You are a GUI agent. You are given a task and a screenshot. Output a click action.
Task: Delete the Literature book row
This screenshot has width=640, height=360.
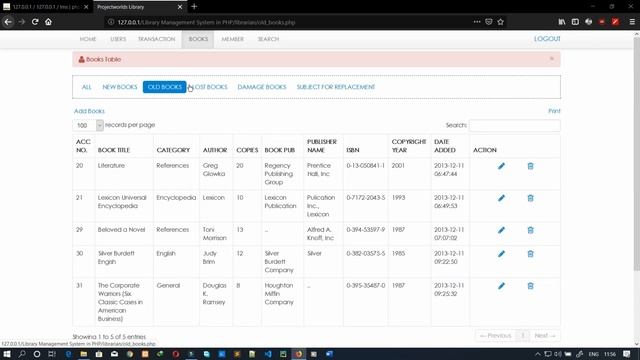[530, 166]
